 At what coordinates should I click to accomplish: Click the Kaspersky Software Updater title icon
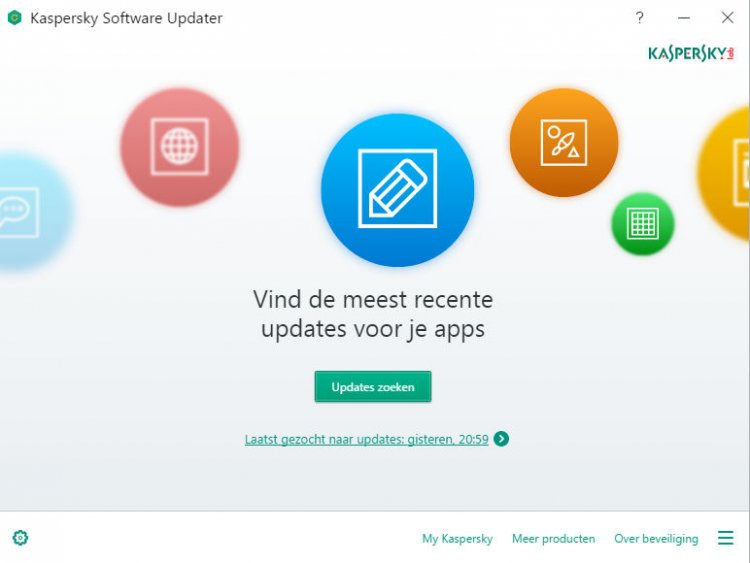tap(15, 18)
